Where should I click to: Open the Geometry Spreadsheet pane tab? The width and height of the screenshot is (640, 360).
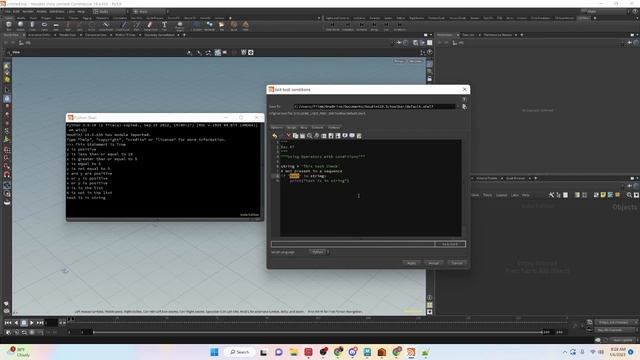[159, 35]
